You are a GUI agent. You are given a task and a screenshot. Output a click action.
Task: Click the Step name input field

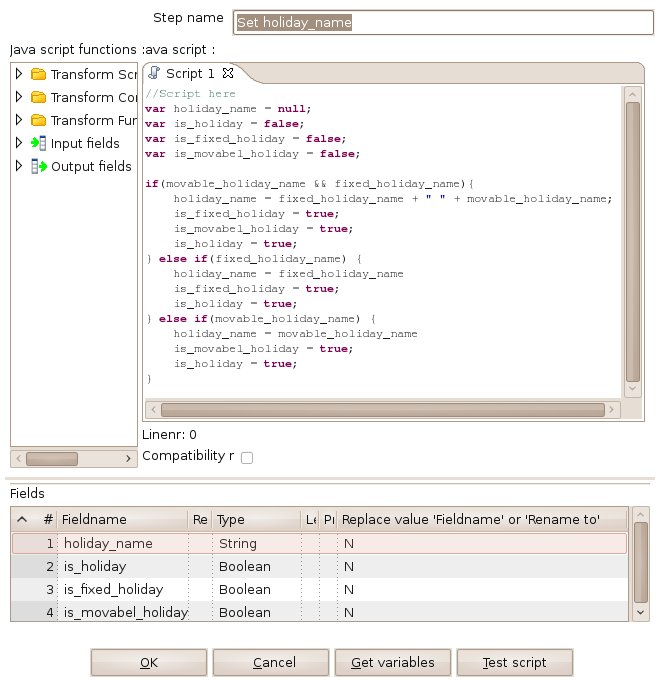pos(443,22)
